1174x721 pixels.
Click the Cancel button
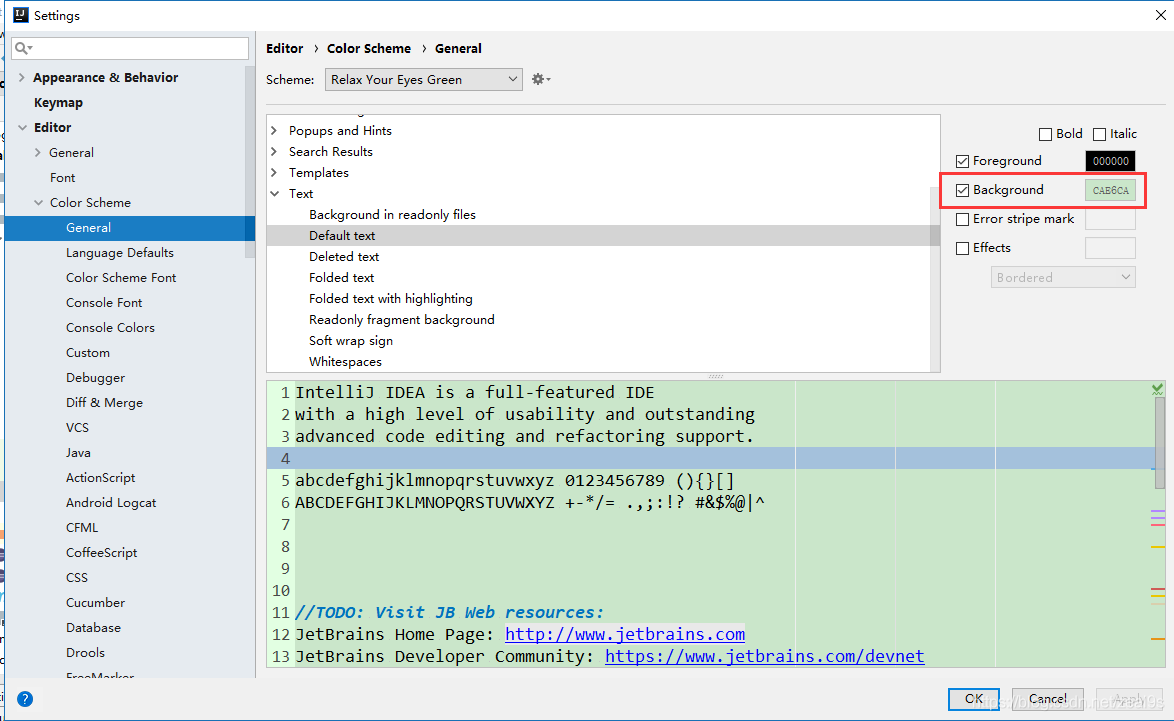[1047, 699]
